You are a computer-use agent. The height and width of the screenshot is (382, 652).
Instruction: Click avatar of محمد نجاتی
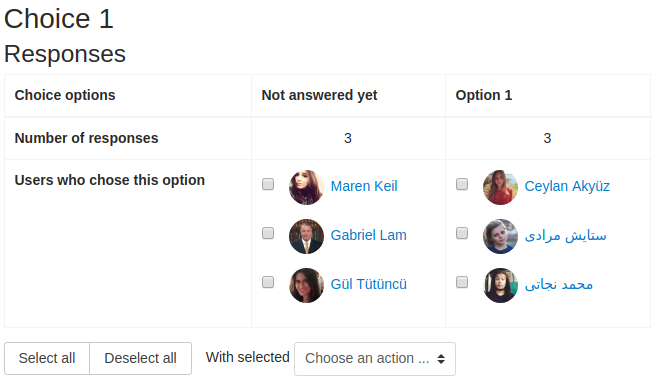(x=500, y=285)
